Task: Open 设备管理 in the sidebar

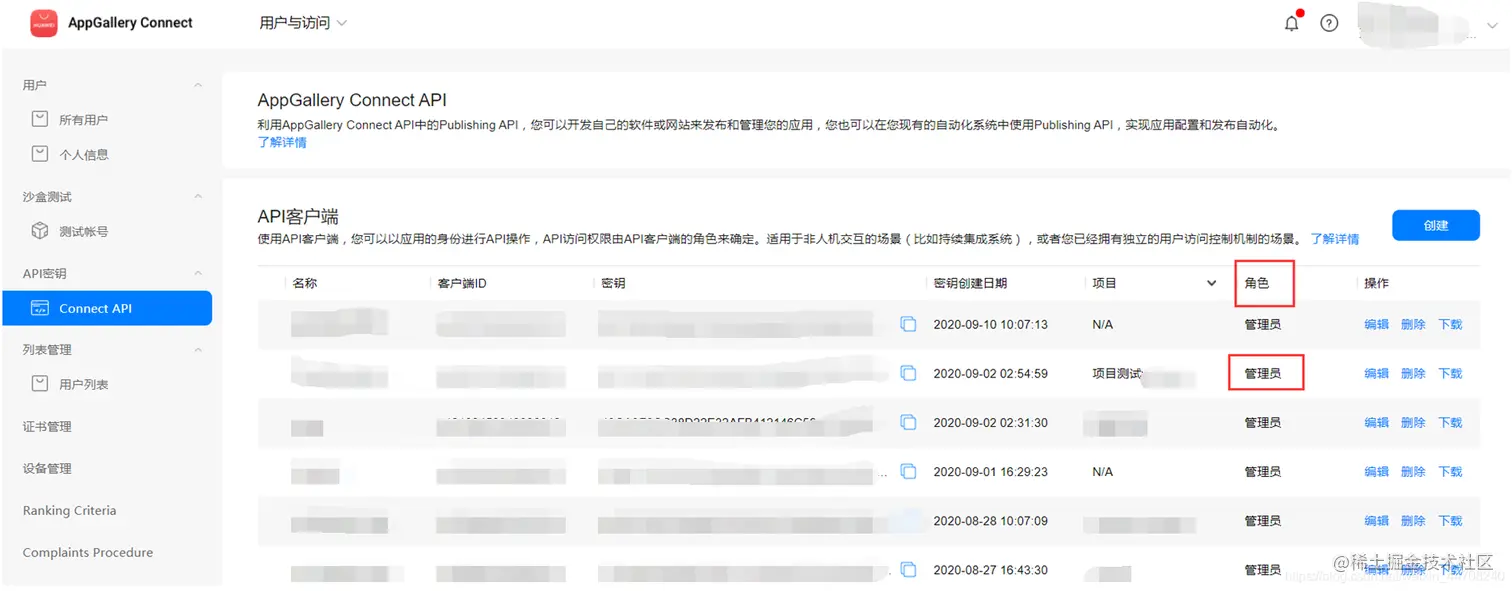Action: [47, 469]
